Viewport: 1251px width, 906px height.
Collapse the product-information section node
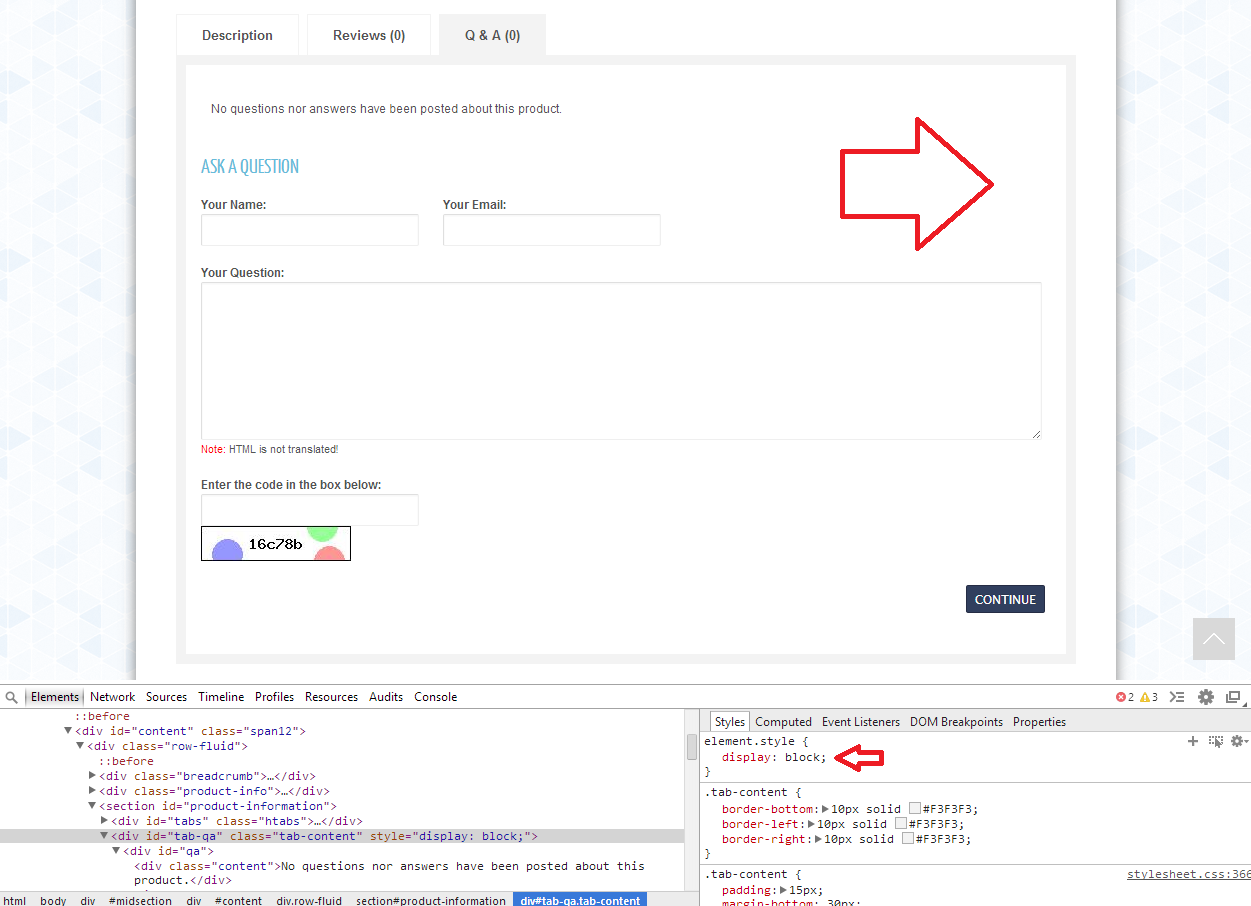pyautogui.click(x=93, y=806)
